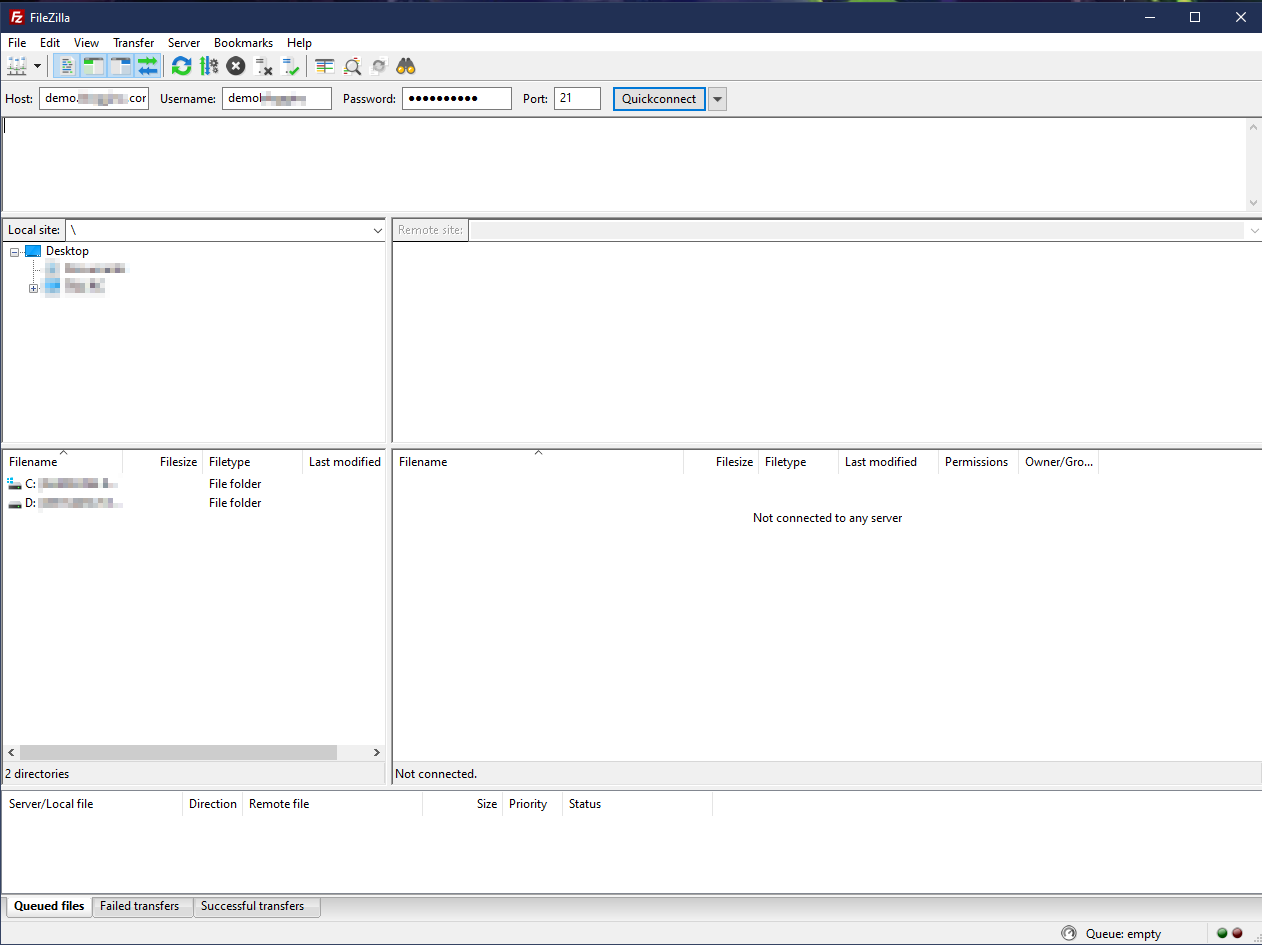Click the Direction queue column header
1262x945 pixels.
click(213, 804)
